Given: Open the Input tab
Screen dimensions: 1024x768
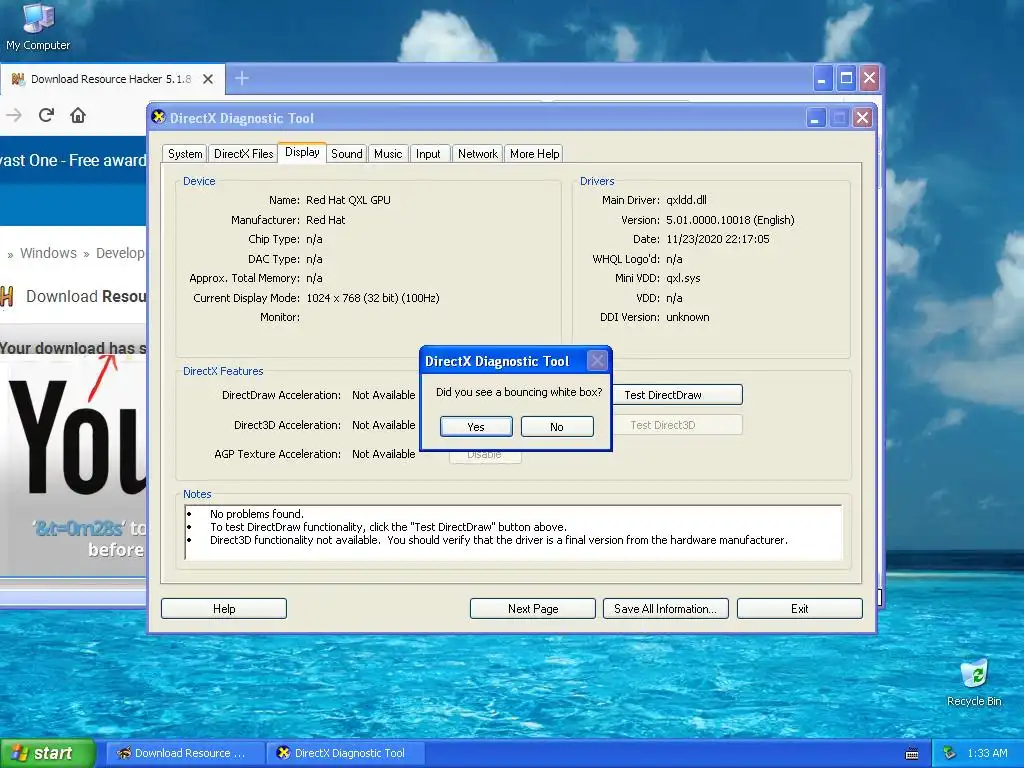Looking at the screenshot, I should [428, 153].
